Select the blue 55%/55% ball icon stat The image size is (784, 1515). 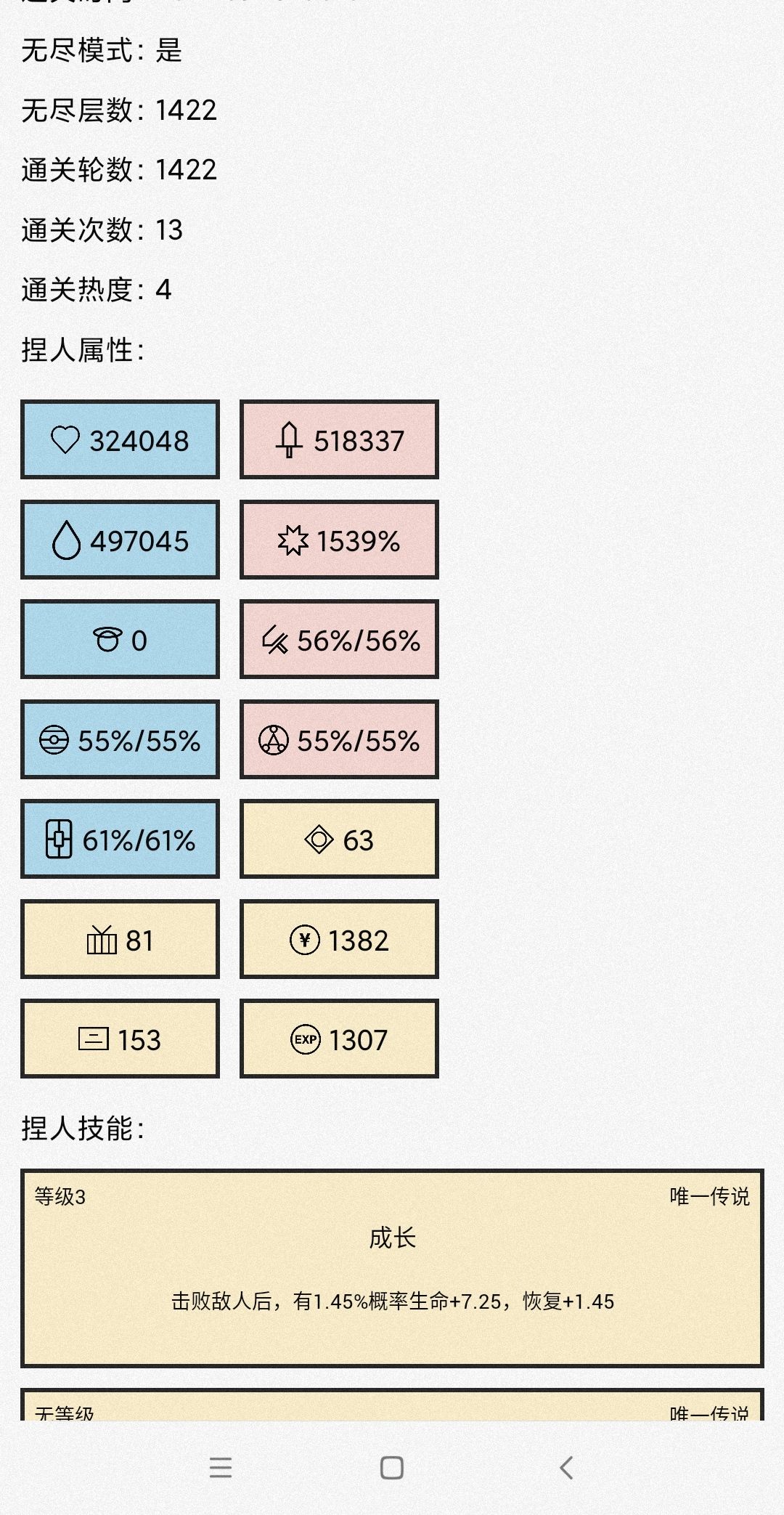tap(120, 739)
